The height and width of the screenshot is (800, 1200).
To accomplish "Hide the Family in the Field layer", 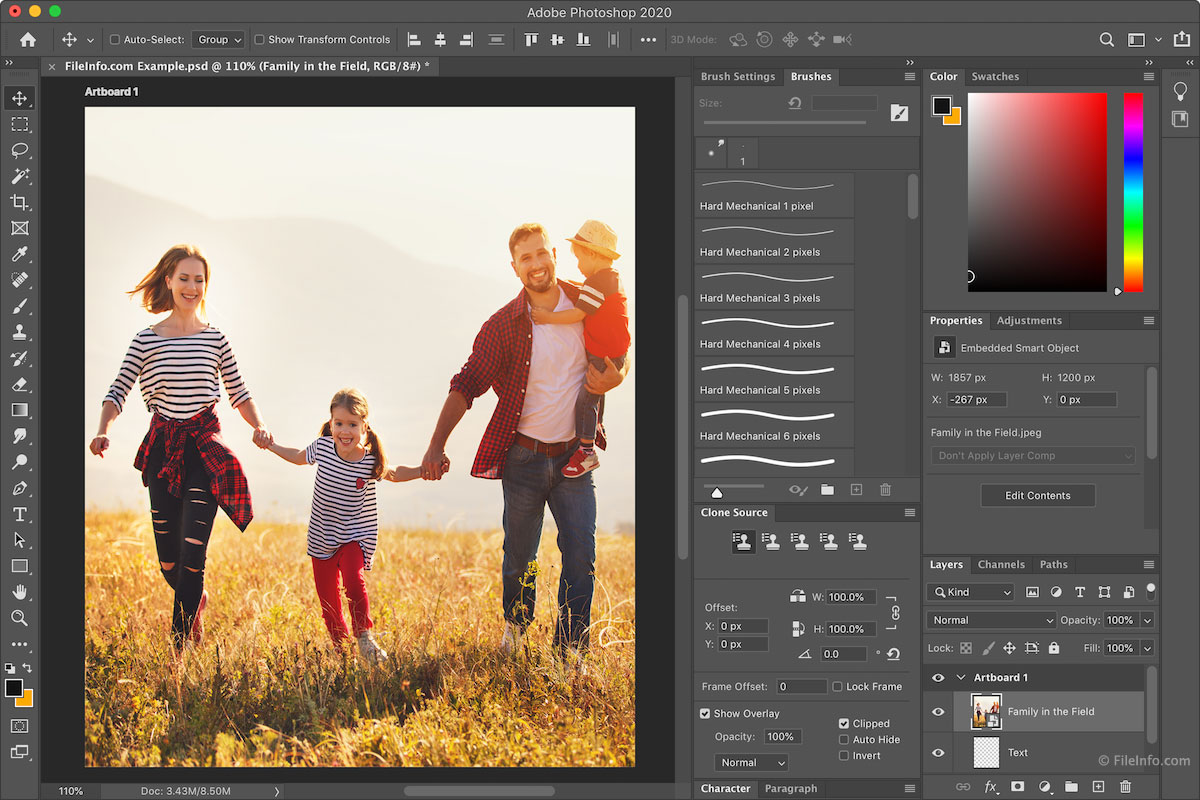I will point(937,712).
